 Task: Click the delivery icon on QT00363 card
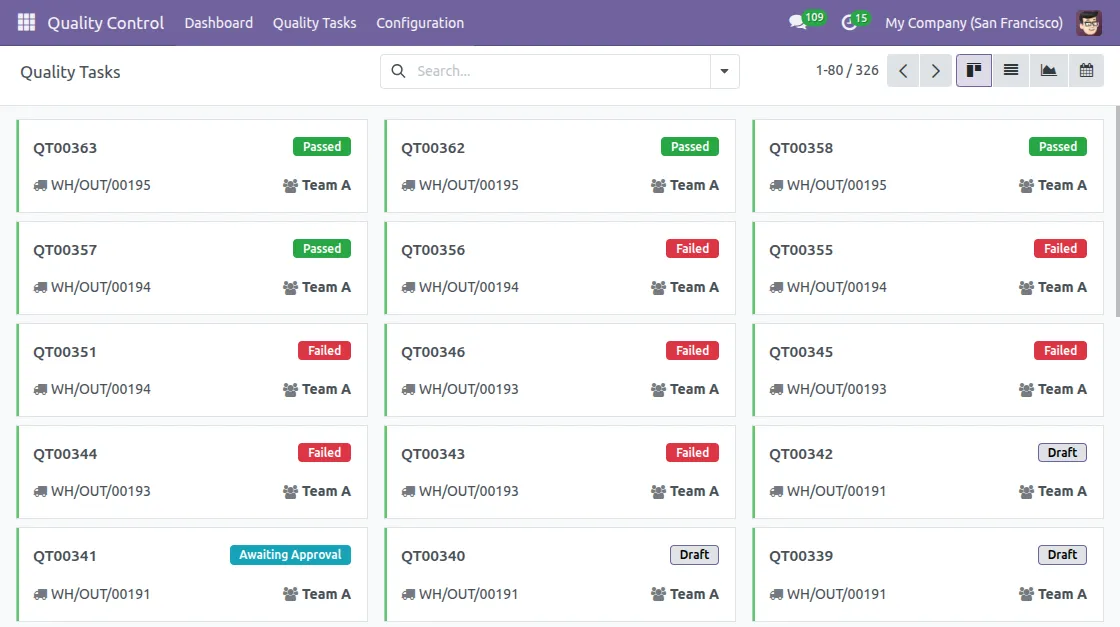(39, 185)
